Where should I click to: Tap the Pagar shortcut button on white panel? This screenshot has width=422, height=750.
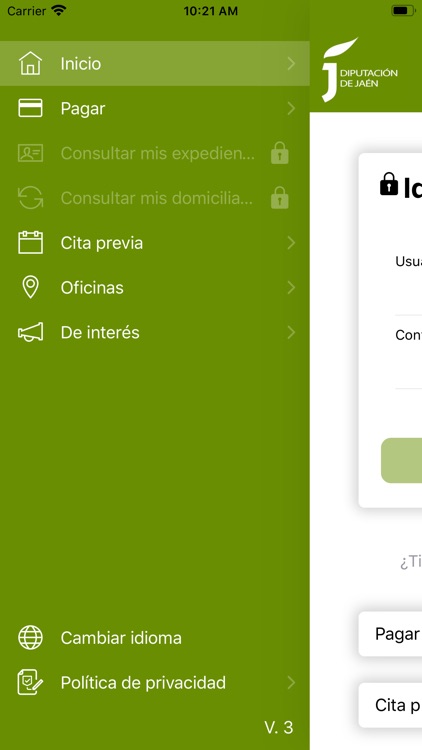pyautogui.click(x=390, y=634)
